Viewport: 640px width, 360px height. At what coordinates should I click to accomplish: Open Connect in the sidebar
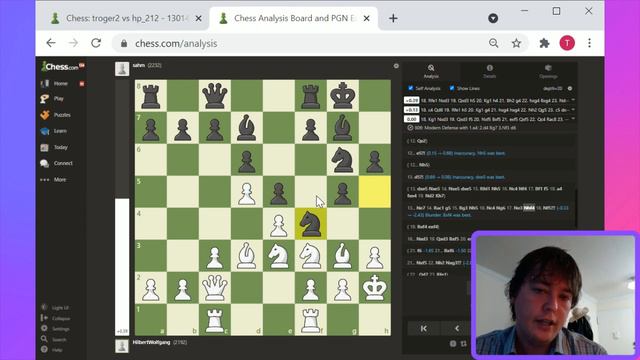(x=56, y=163)
